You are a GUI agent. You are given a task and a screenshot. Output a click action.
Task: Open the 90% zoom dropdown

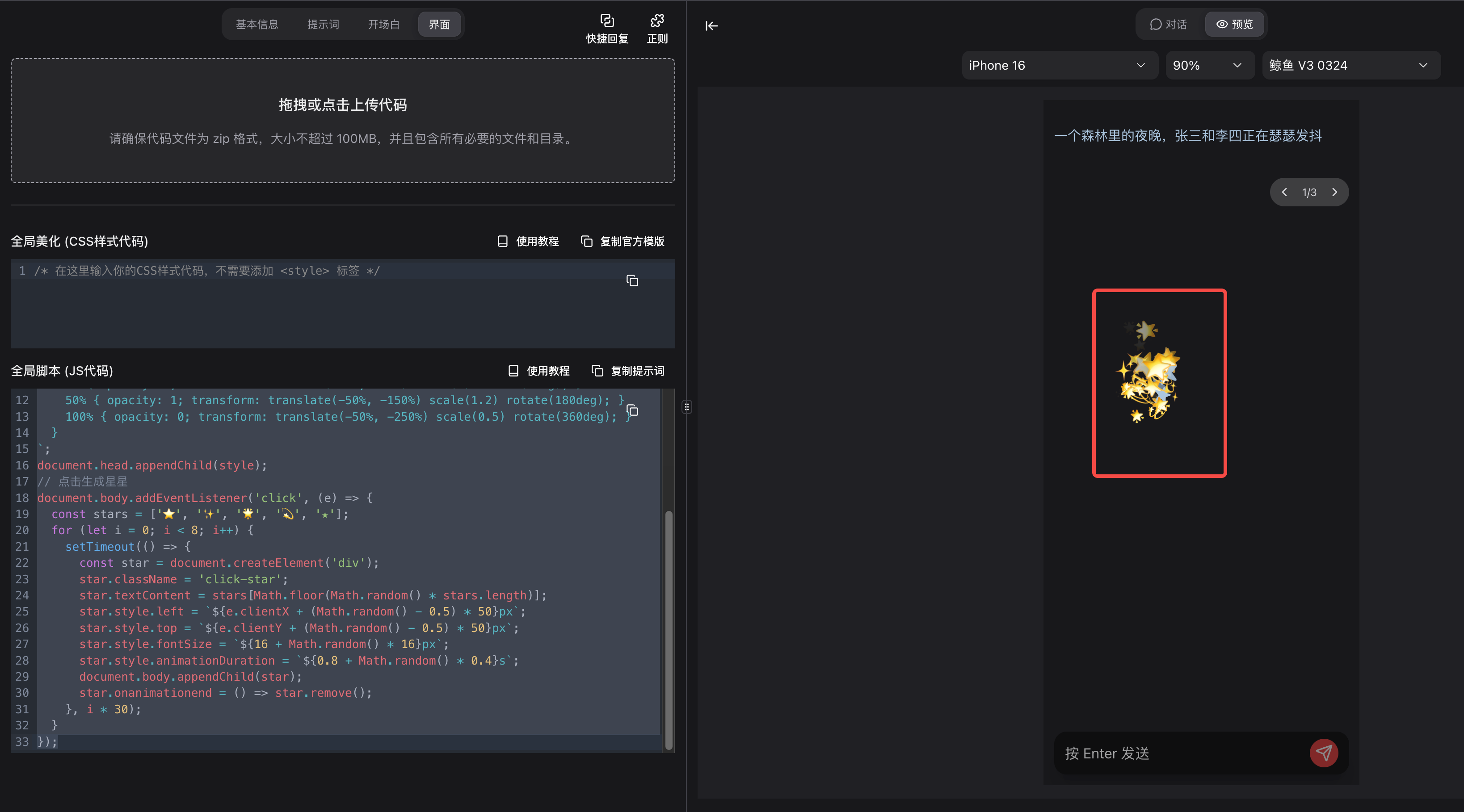[x=1208, y=65]
